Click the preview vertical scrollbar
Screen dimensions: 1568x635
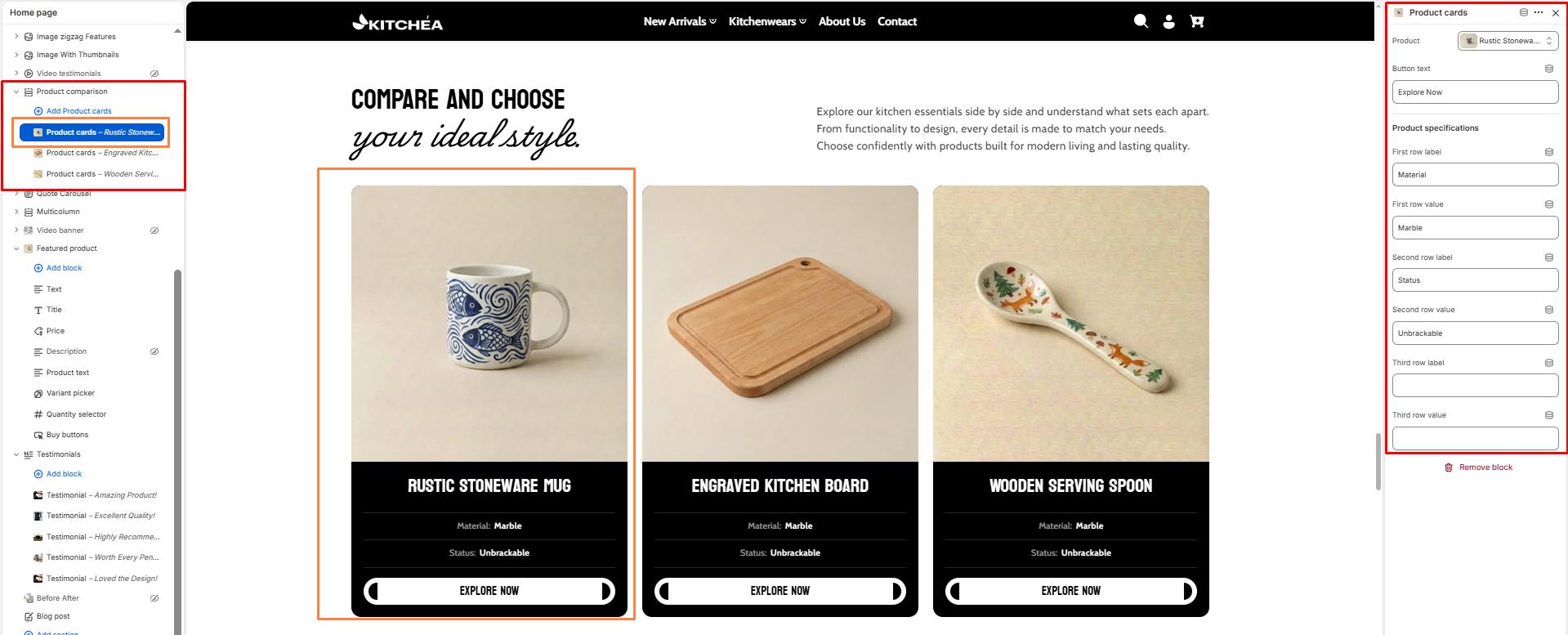1378,462
